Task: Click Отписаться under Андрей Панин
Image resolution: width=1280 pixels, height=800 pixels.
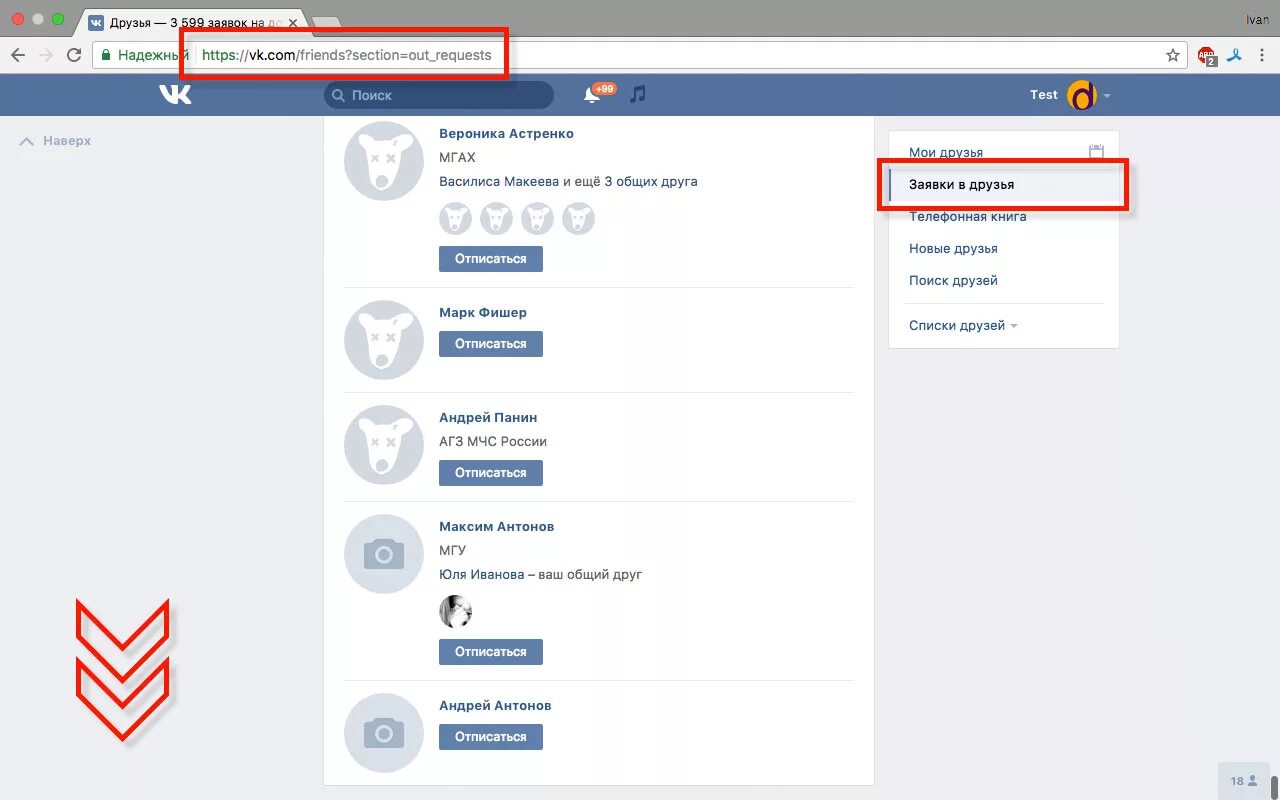Action: click(x=490, y=472)
